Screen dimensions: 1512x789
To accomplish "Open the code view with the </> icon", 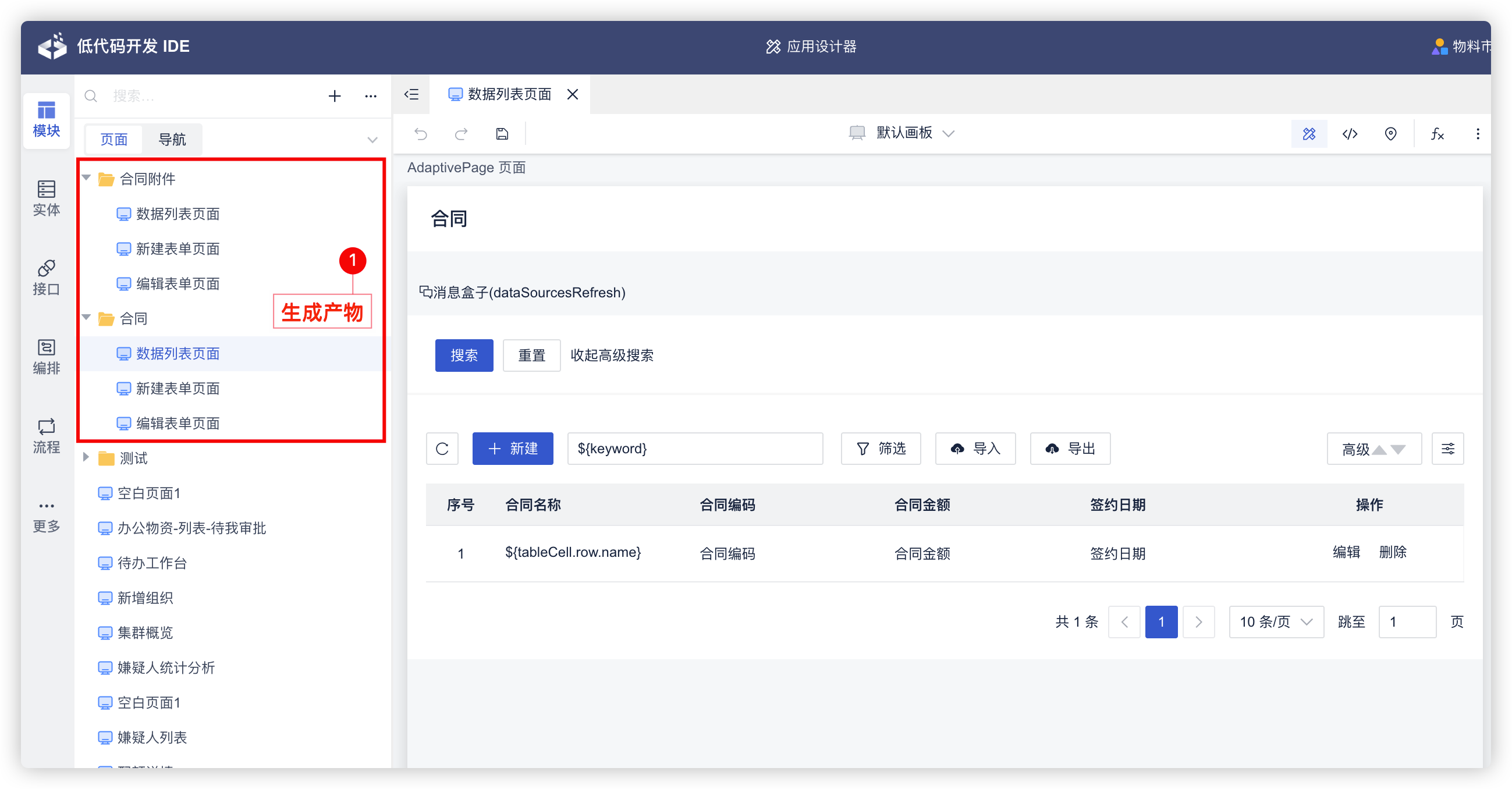I will 1350,134.
